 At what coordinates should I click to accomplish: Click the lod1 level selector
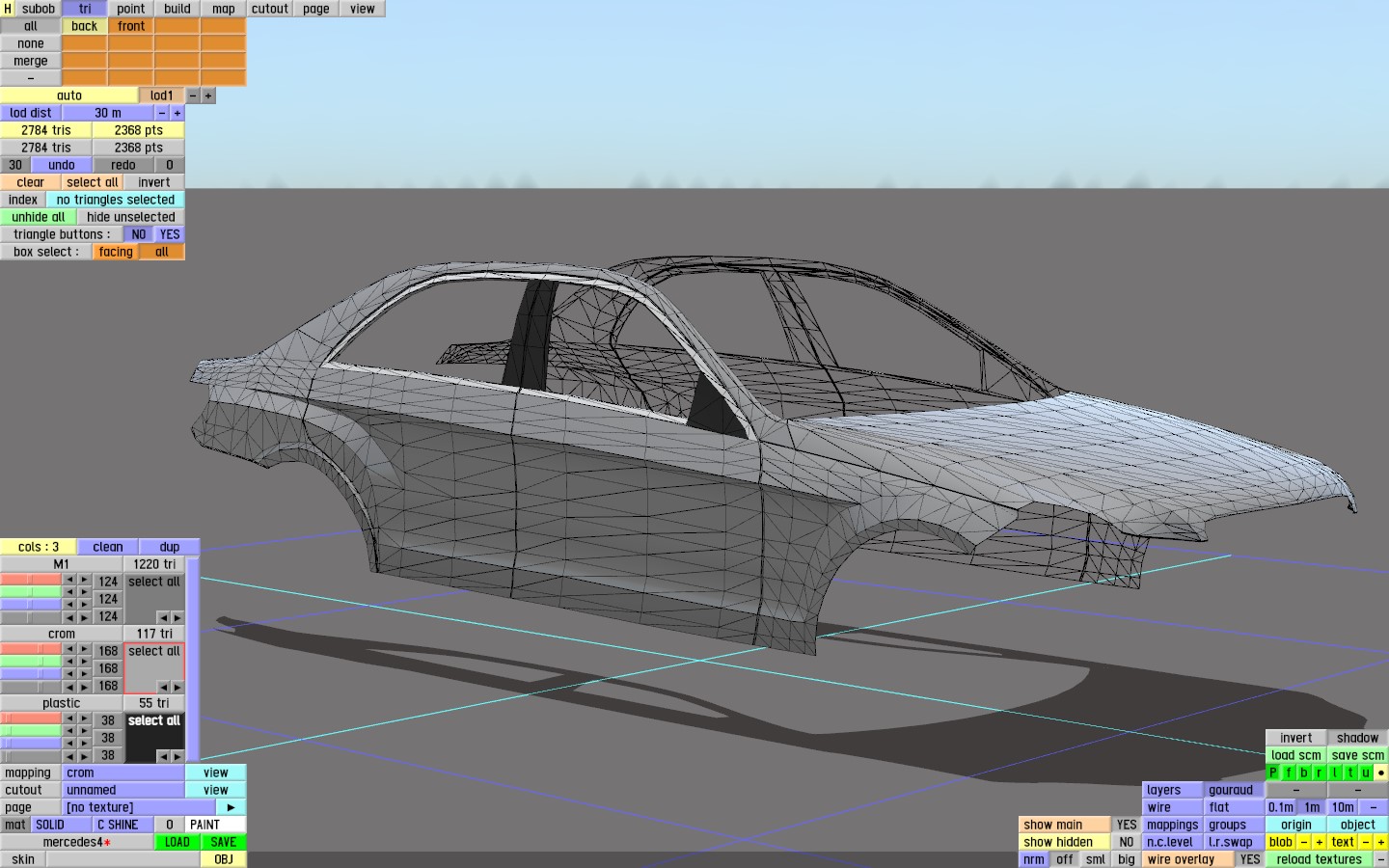(x=162, y=95)
